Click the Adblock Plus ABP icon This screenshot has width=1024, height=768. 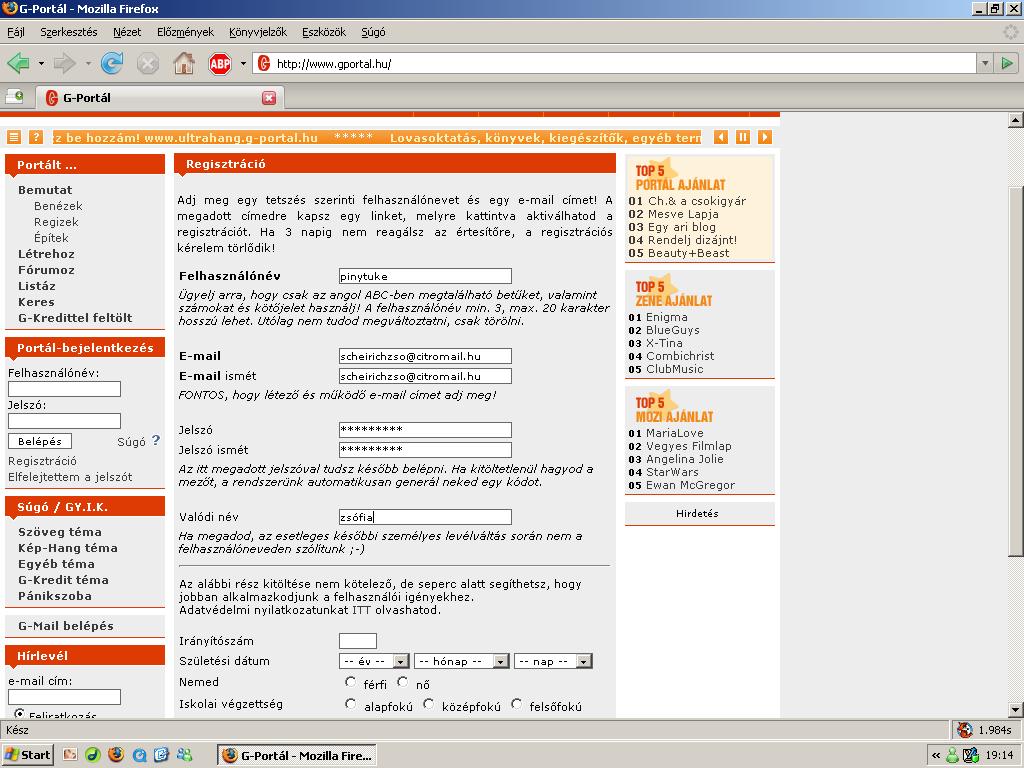click(x=219, y=64)
